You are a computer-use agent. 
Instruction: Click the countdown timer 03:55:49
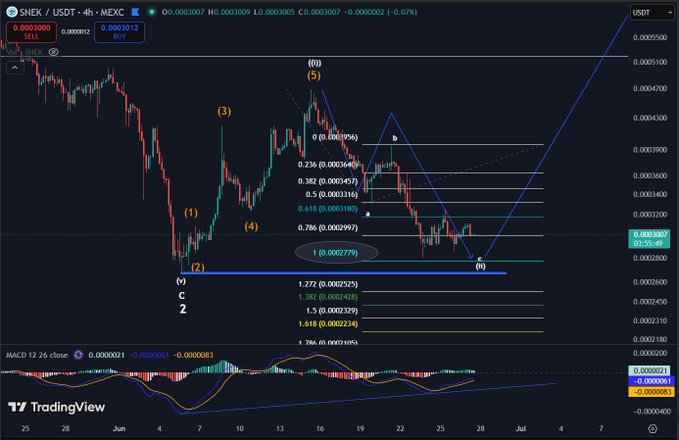tap(650, 243)
